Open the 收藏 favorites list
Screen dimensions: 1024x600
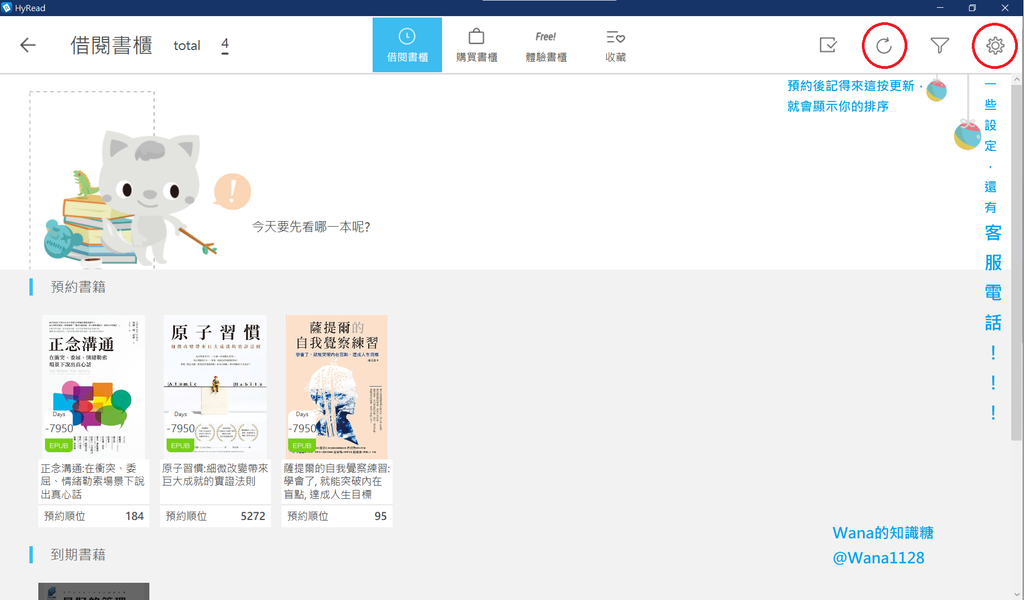point(616,44)
